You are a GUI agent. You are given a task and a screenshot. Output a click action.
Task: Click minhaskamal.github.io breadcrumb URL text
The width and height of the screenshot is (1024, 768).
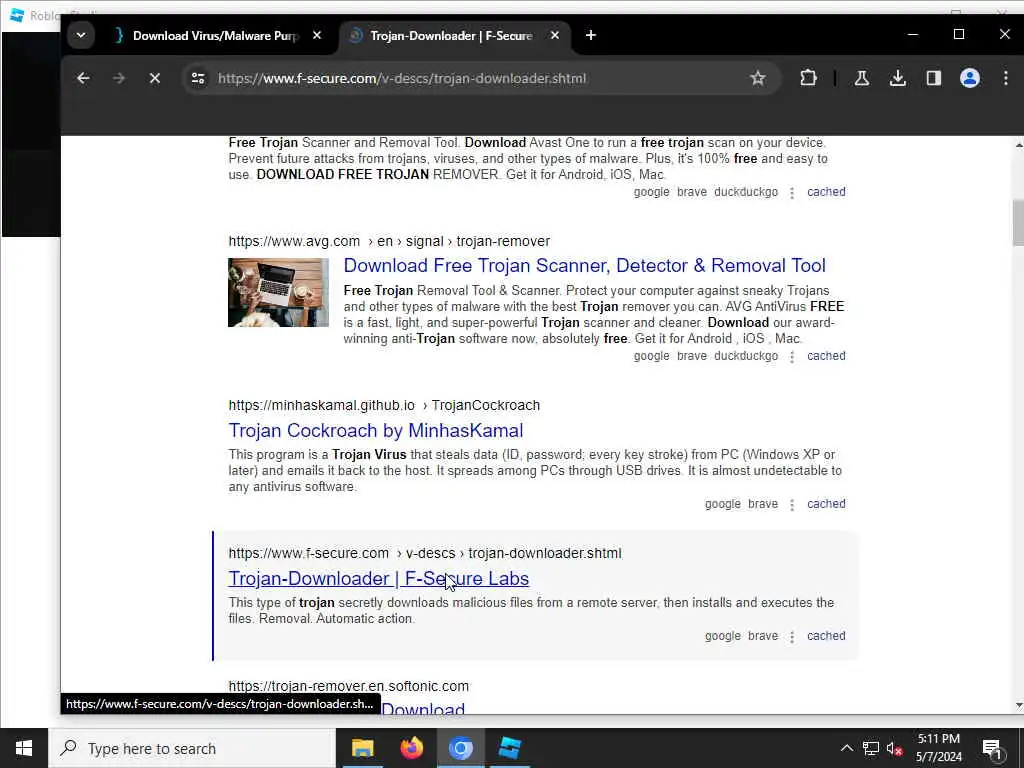321,405
